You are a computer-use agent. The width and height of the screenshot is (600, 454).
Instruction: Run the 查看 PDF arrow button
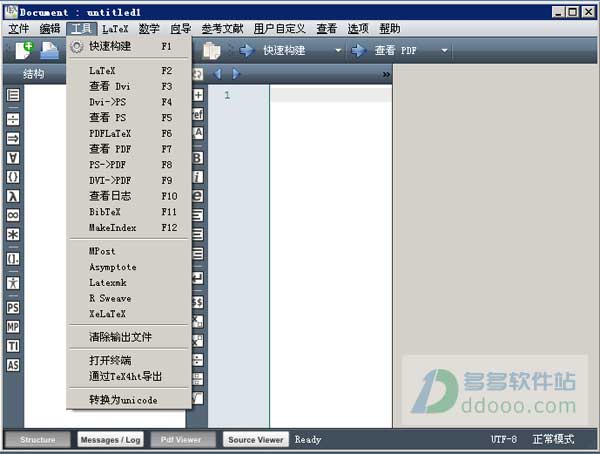[x=359, y=51]
